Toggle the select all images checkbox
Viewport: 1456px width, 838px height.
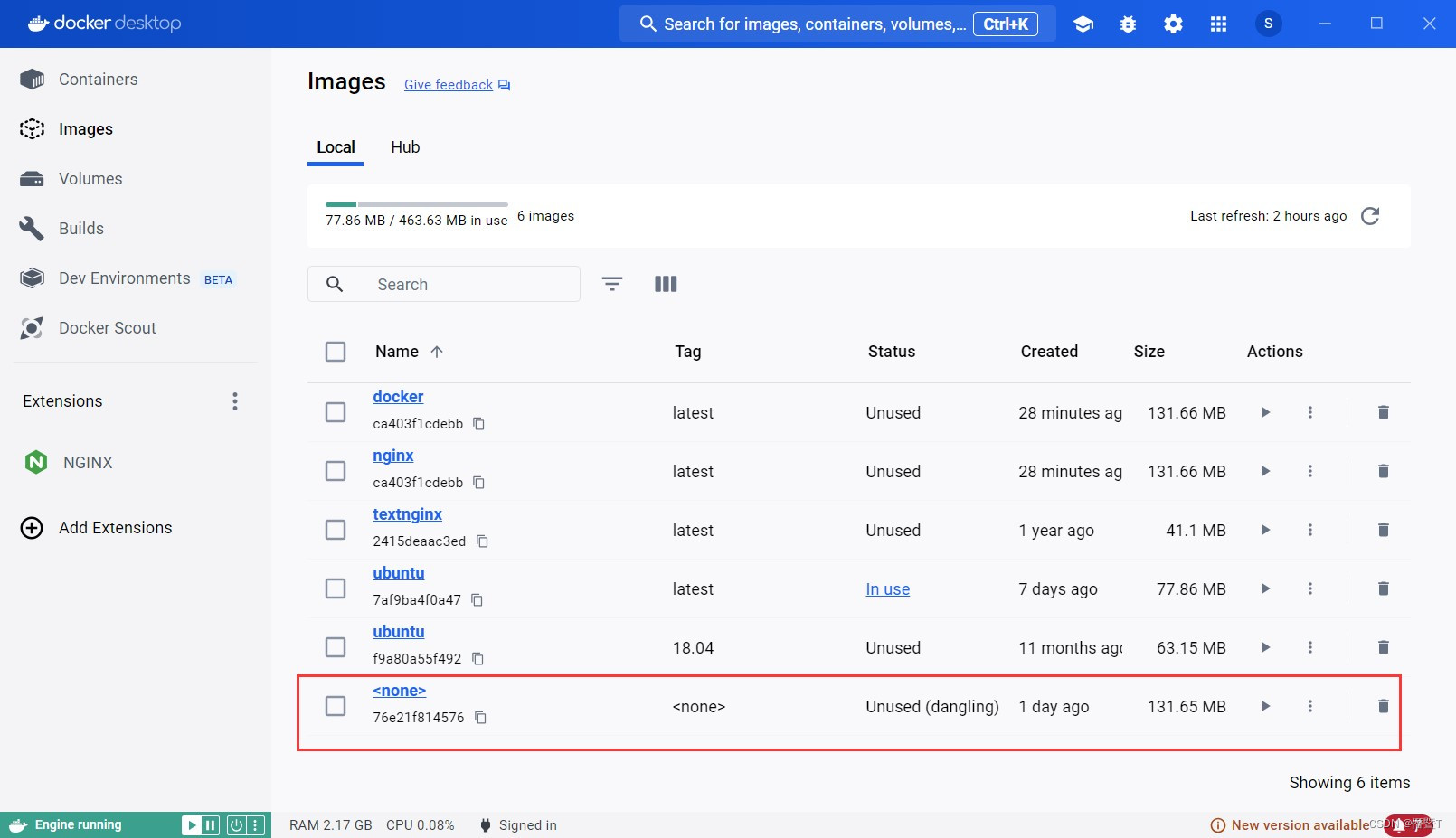[x=336, y=352]
